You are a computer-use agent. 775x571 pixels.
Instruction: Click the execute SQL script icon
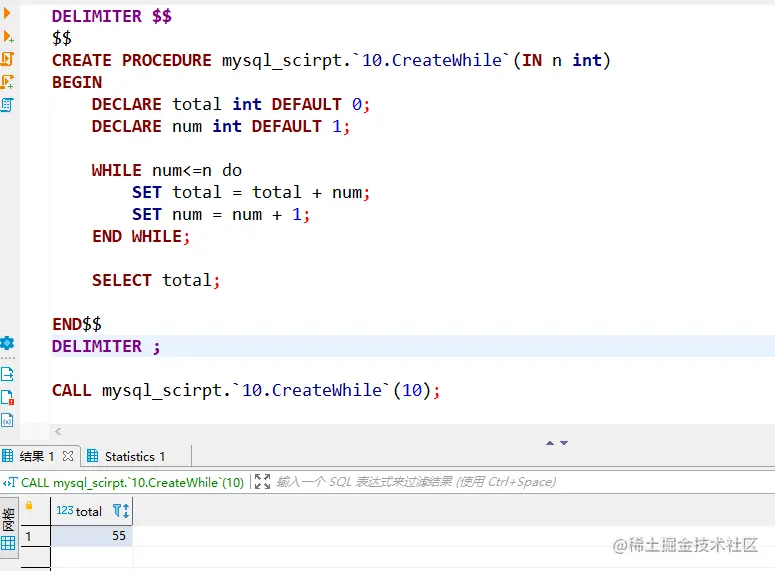[7, 59]
